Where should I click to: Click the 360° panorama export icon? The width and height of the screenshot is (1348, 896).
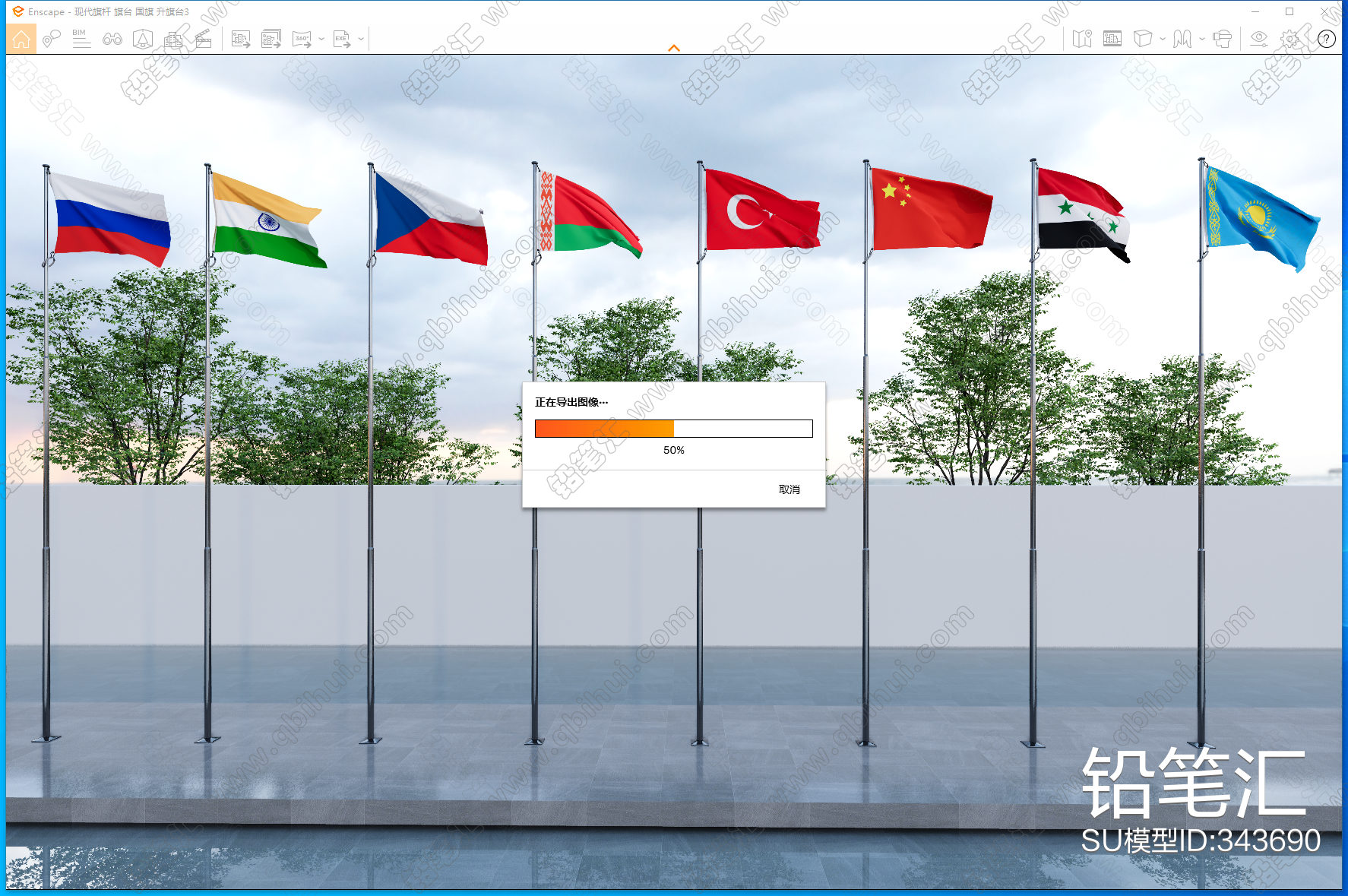(302, 39)
